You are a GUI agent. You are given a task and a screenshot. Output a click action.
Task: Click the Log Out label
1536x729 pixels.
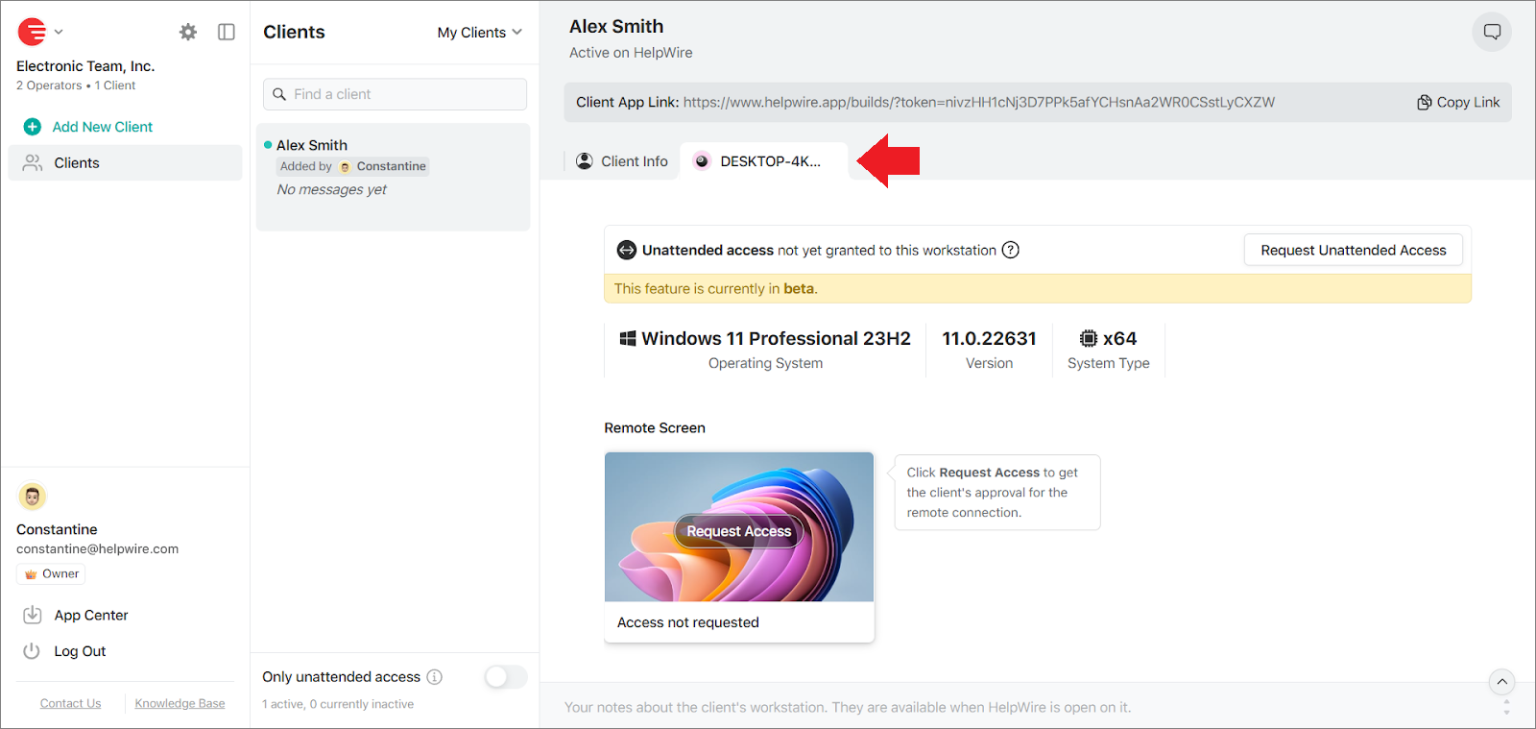click(x=80, y=651)
